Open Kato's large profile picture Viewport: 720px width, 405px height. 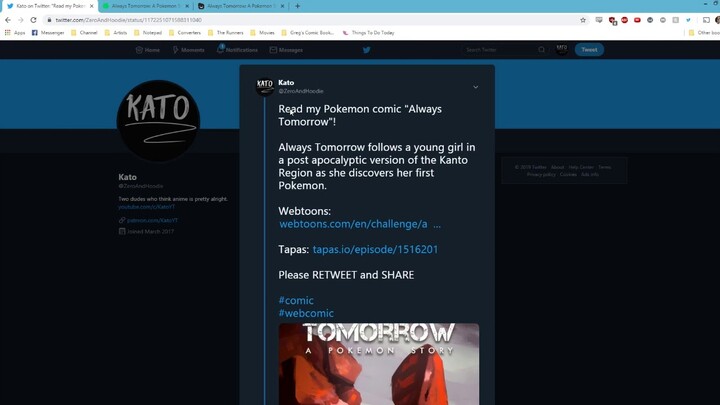coord(158,121)
